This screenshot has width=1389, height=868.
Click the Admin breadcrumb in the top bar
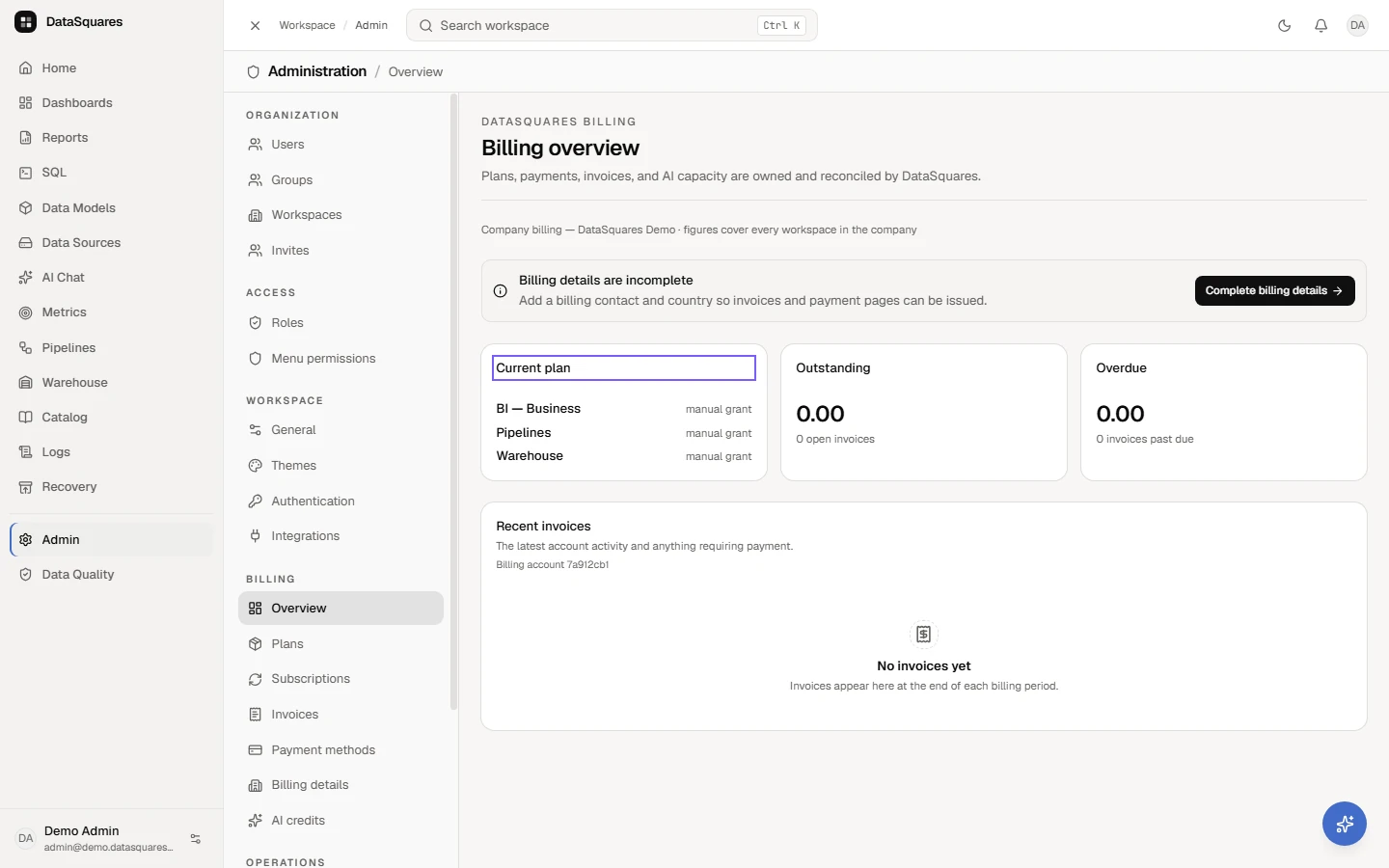pos(371,26)
